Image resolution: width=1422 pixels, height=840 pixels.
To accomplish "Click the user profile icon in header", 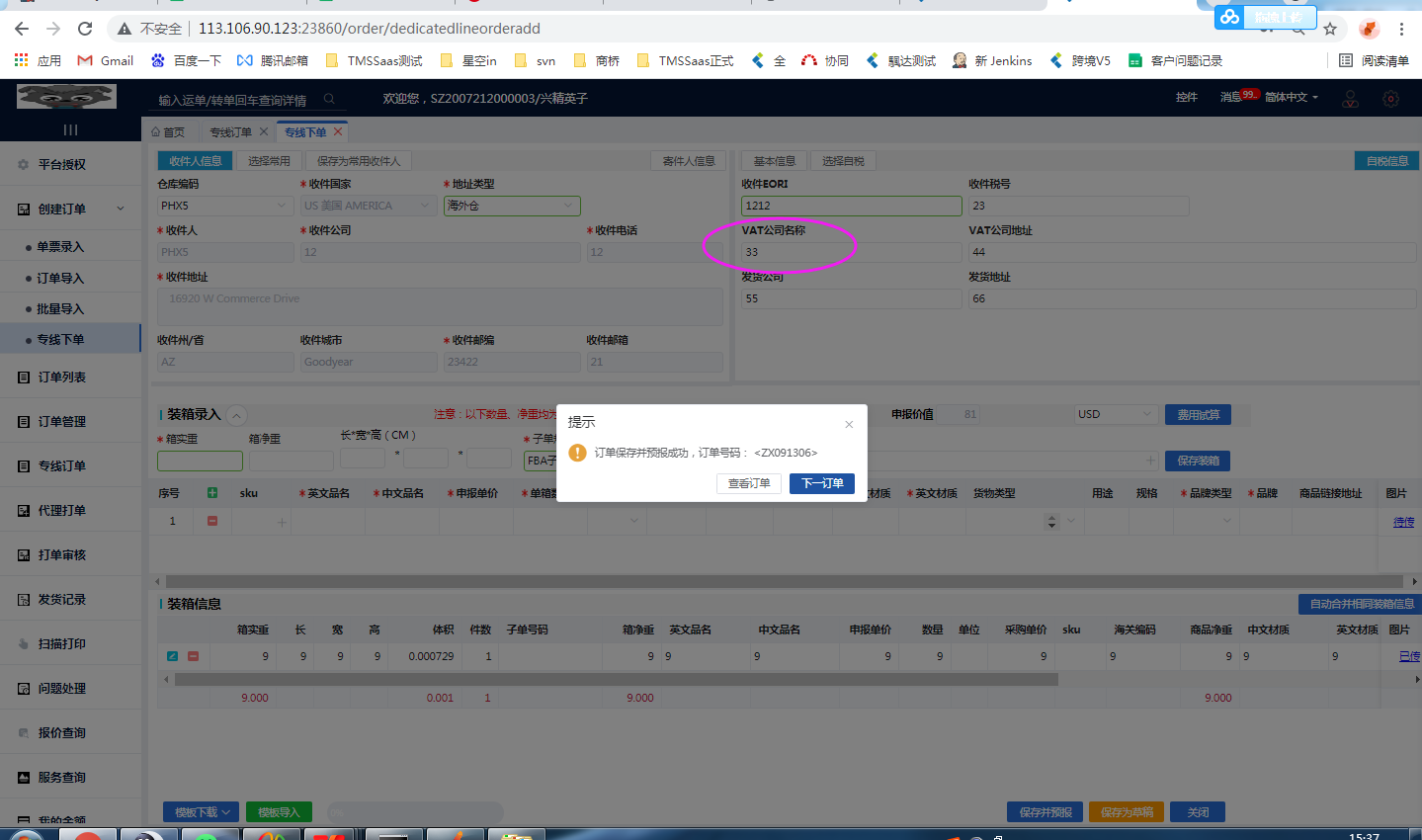I will point(1350,98).
